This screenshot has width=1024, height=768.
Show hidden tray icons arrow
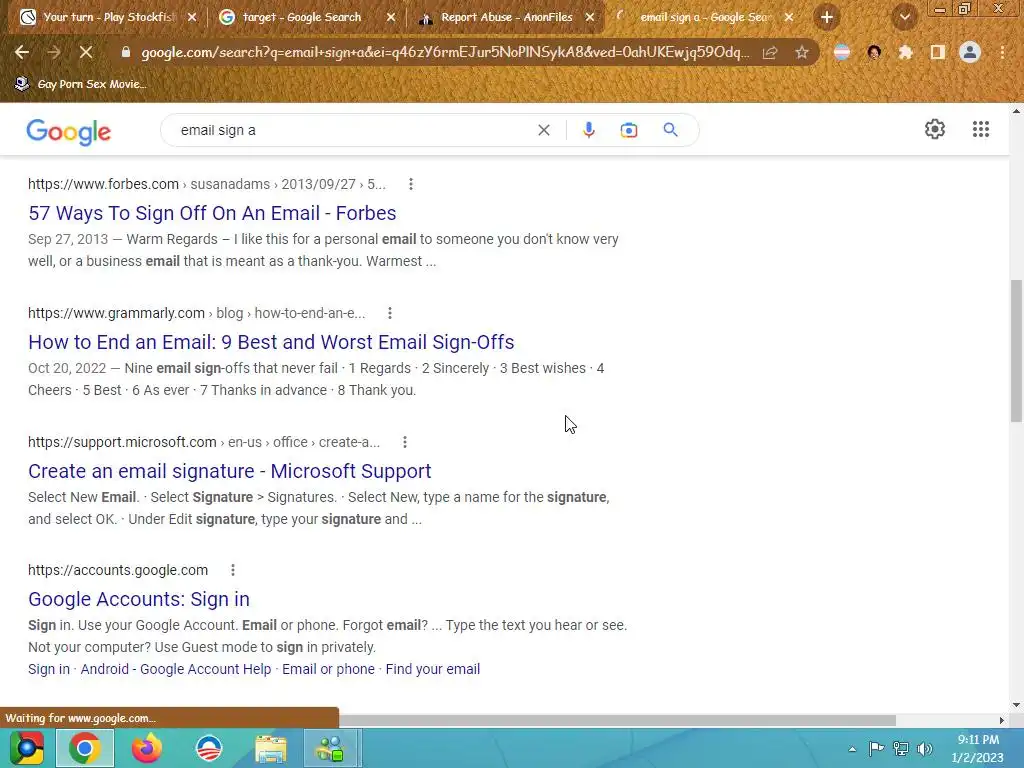(x=852, y=749)
